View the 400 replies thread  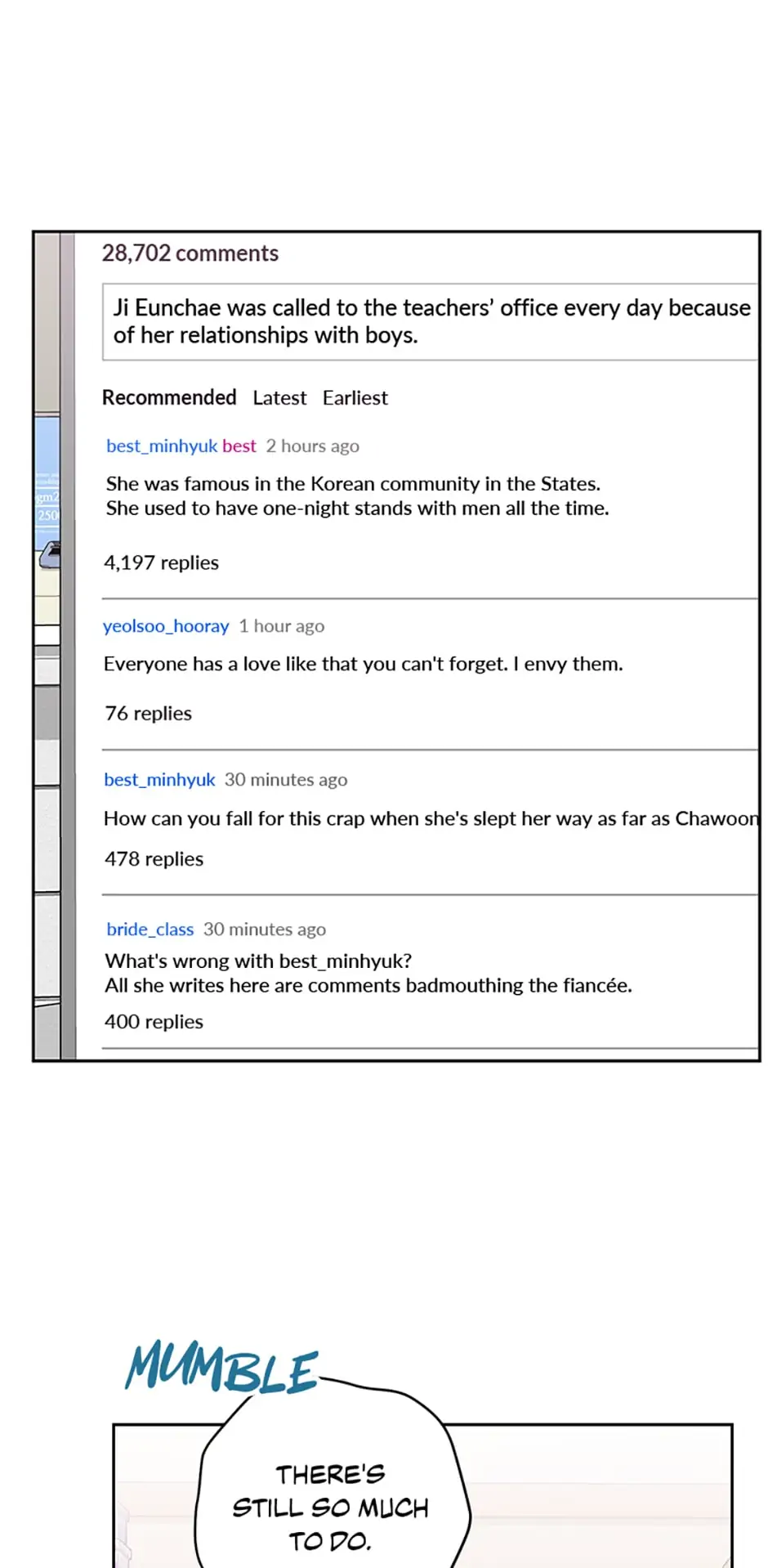[154, 1022]
